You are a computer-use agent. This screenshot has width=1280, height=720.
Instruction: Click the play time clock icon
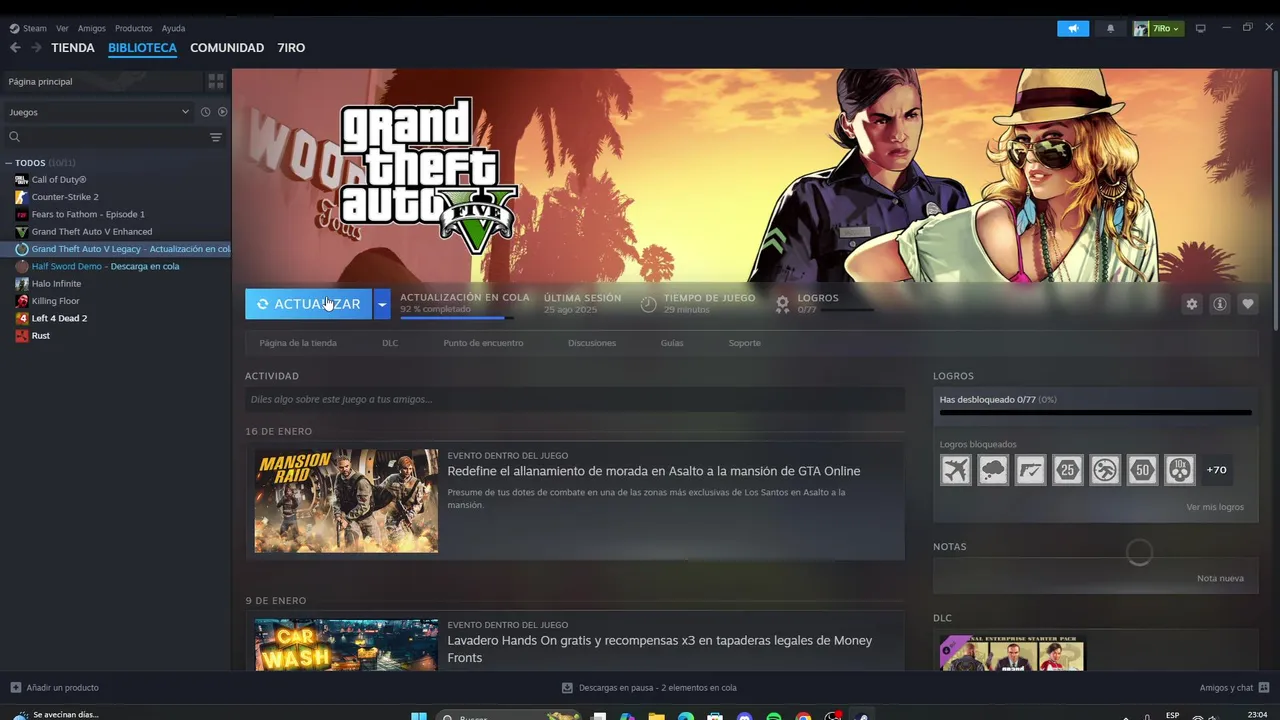[x=649, y=304]
